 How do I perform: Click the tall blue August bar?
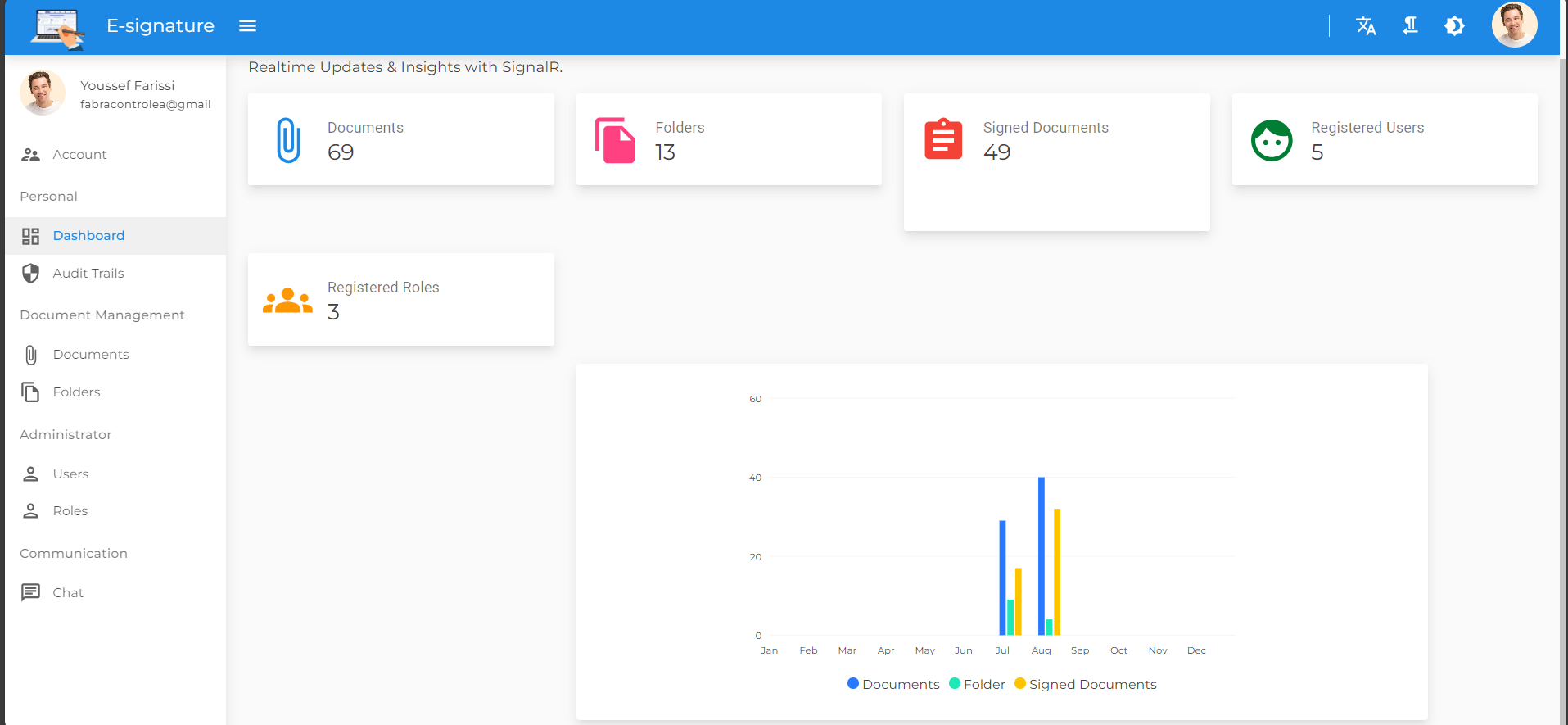coord(1041,555)
